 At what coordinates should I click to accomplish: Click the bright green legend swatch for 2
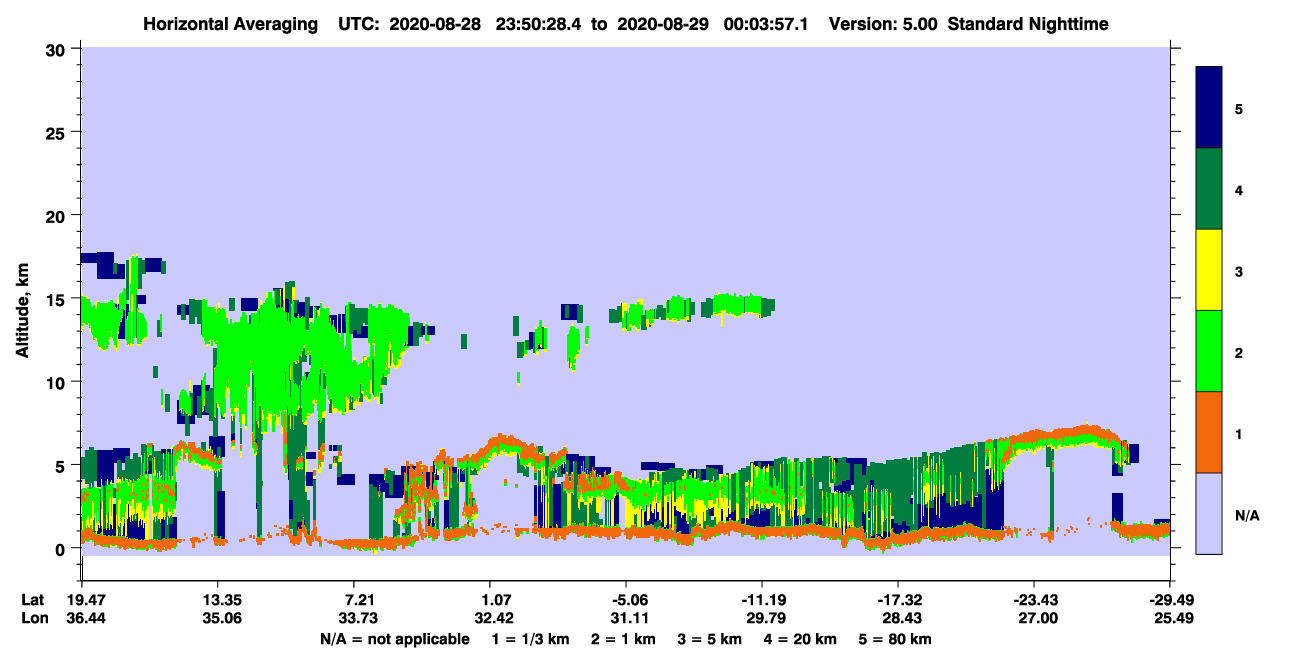(x=1209, y=351)
